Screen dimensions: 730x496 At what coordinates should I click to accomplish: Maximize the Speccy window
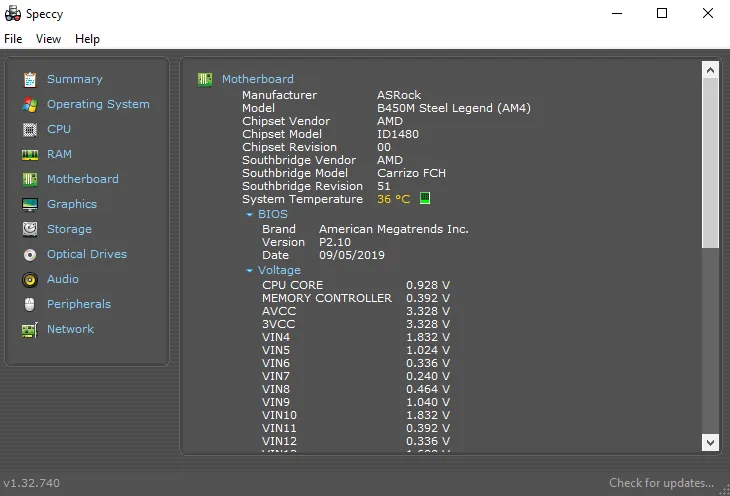662,14
